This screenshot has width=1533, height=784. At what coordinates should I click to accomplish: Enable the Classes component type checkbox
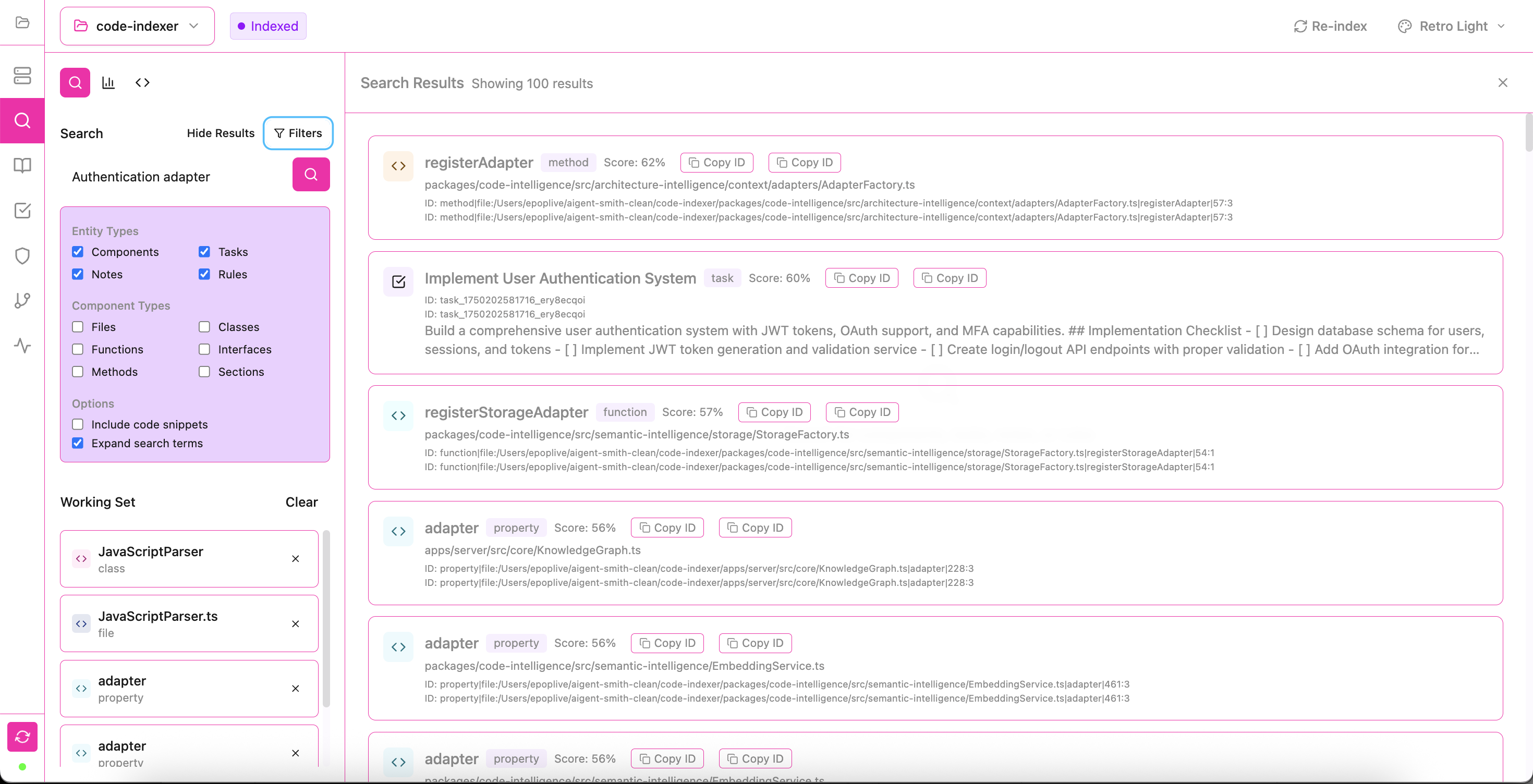(204, 326)
